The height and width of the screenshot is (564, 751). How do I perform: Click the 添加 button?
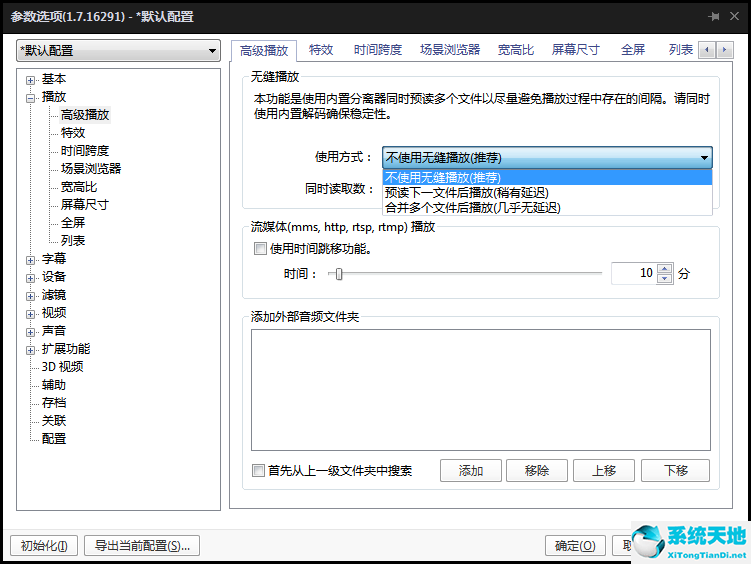471,471
